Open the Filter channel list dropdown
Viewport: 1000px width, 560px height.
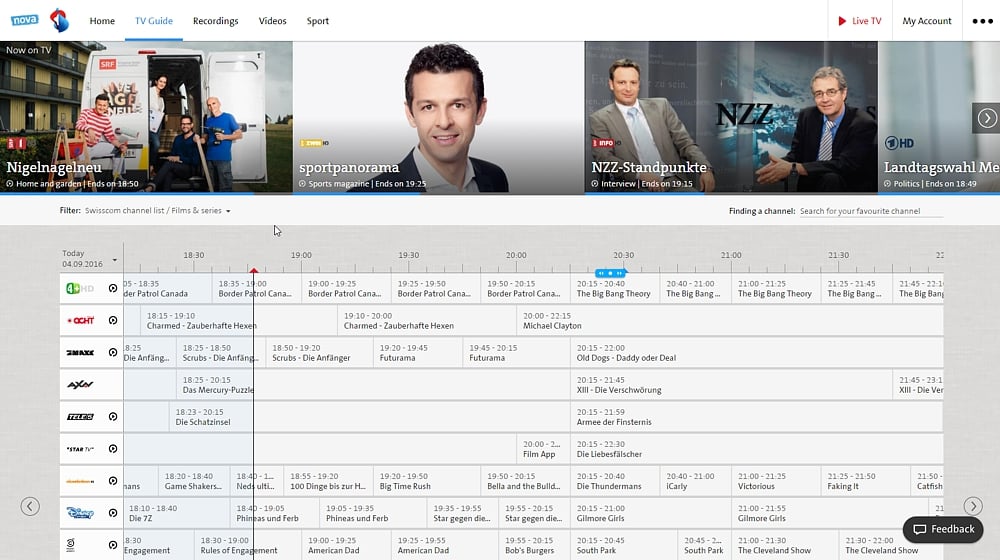158,210
